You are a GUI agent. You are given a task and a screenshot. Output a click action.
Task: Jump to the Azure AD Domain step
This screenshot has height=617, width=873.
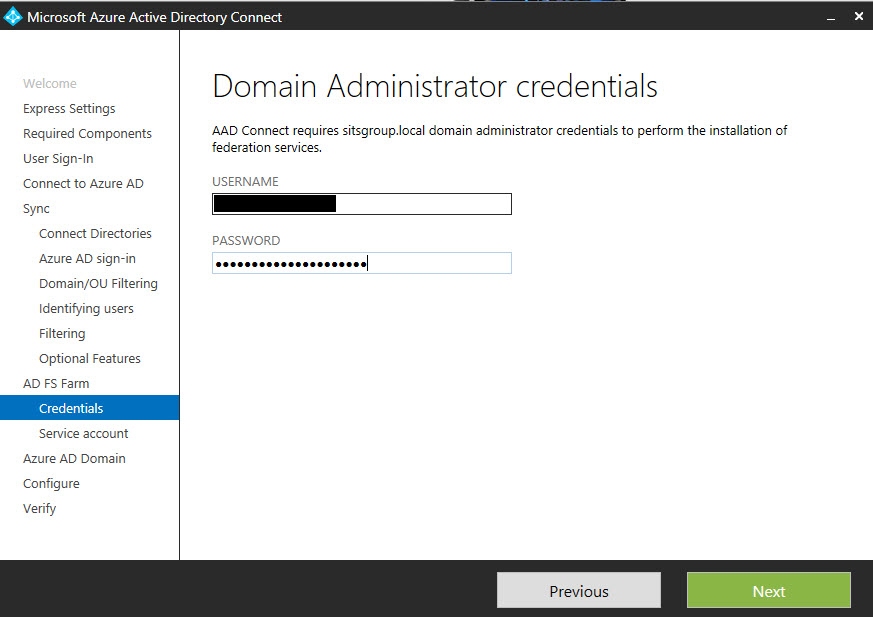[74, 459]
